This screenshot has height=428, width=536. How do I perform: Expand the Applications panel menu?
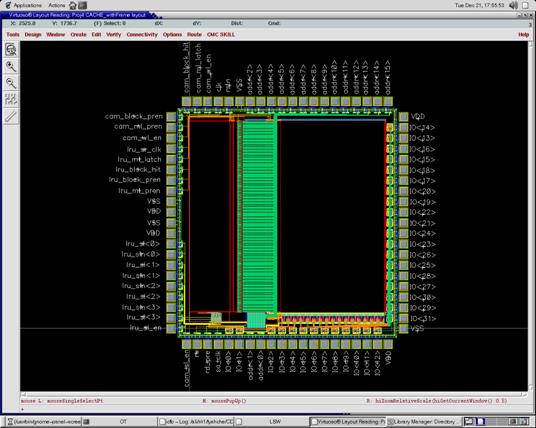(x=24, y=5)
